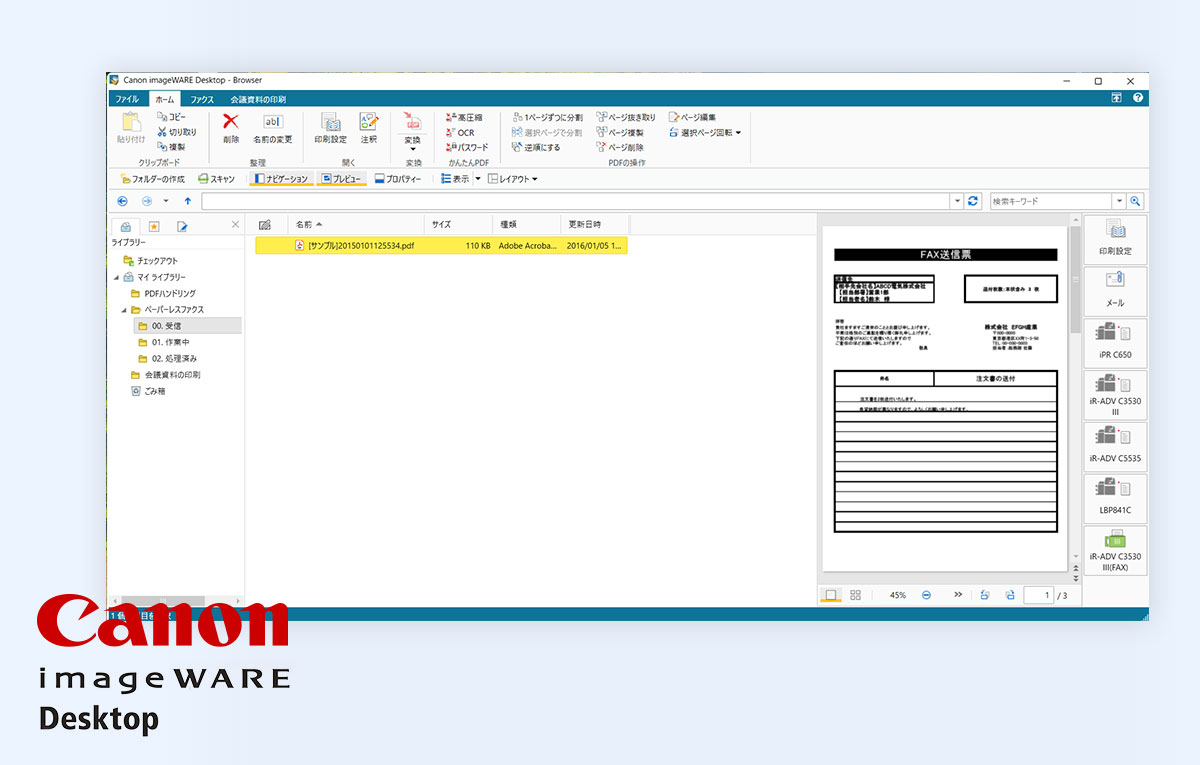Open the Meeting Materials Print (会議資料の印刷) tab
1200x765 pixels.
coord(258,99)
